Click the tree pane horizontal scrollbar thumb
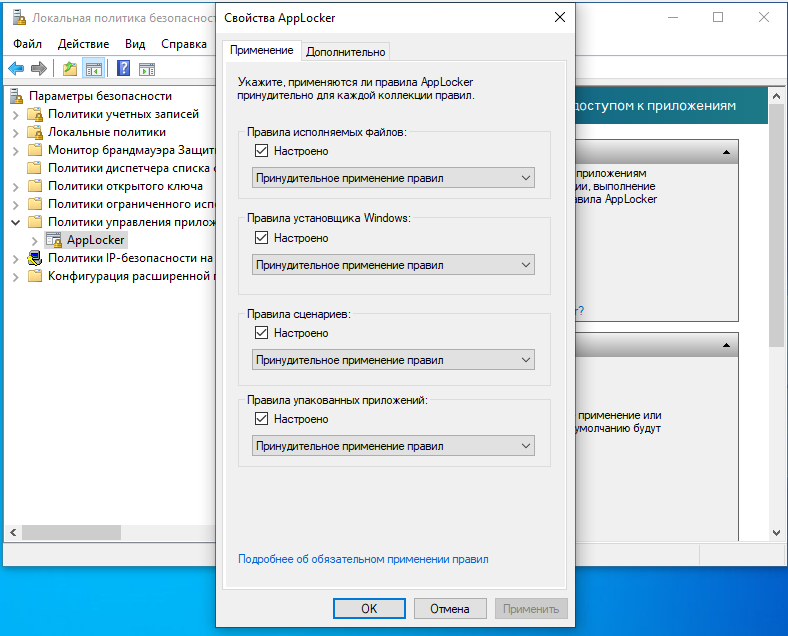 tap(71, 533)
